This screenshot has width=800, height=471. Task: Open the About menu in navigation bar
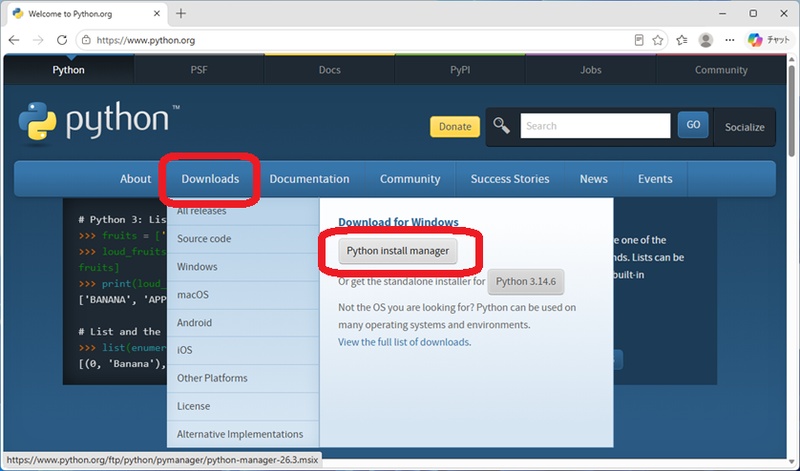(x=135, y=179)
